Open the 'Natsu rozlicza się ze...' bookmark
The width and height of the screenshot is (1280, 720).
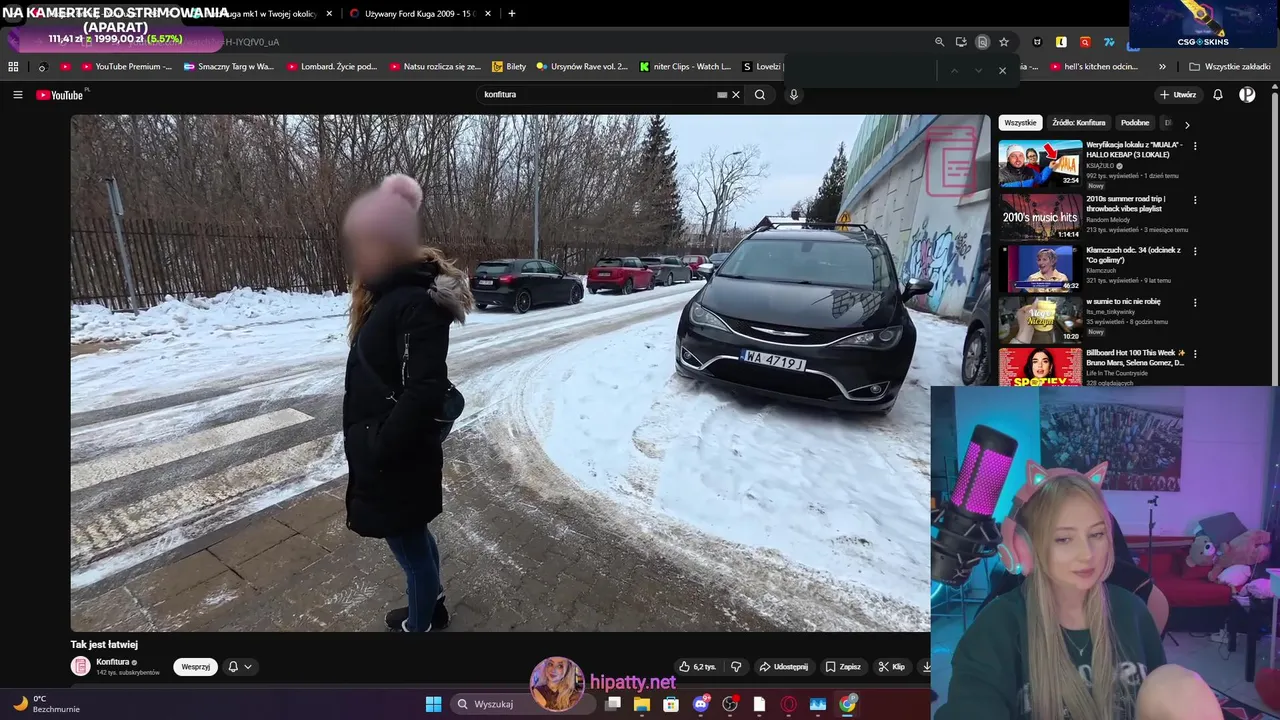[434, 67]
